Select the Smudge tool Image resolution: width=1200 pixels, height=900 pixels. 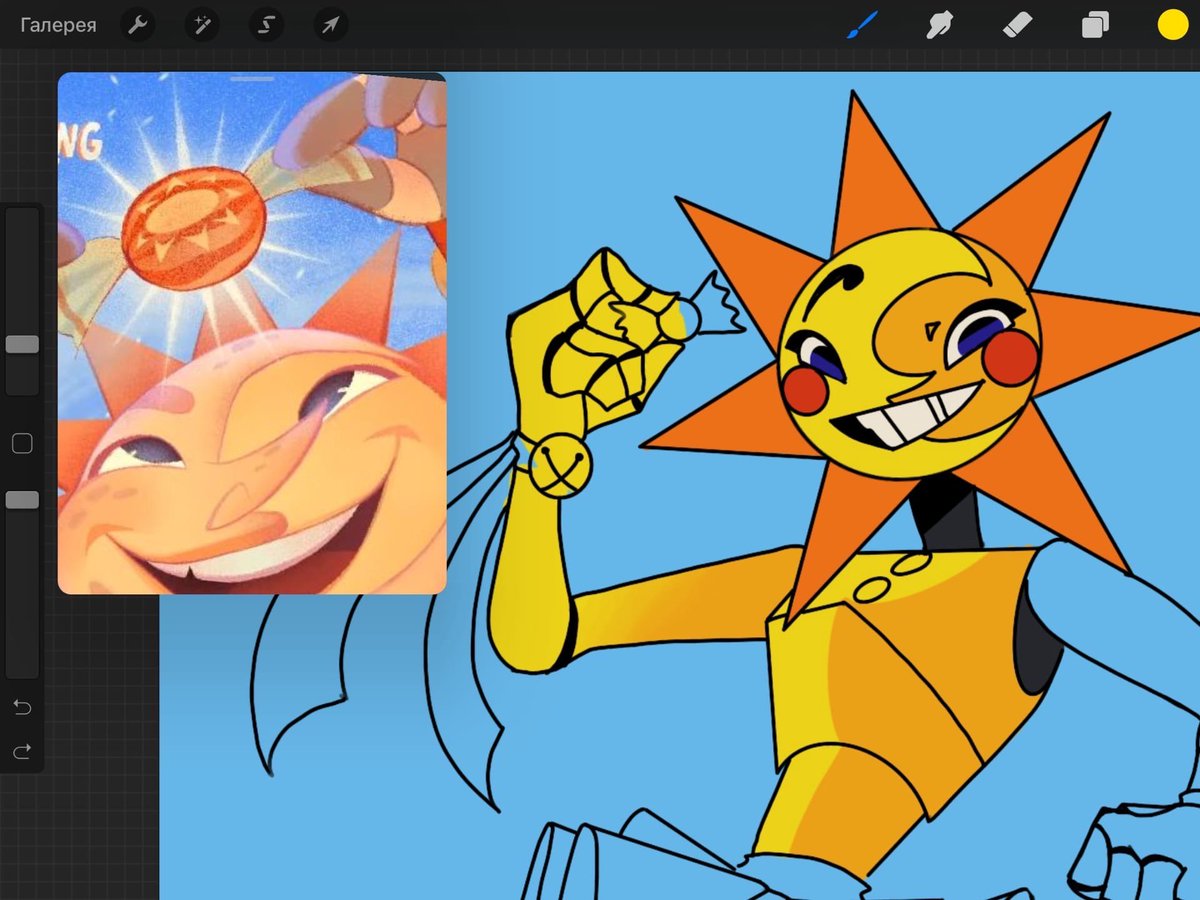tap(938, 25)
